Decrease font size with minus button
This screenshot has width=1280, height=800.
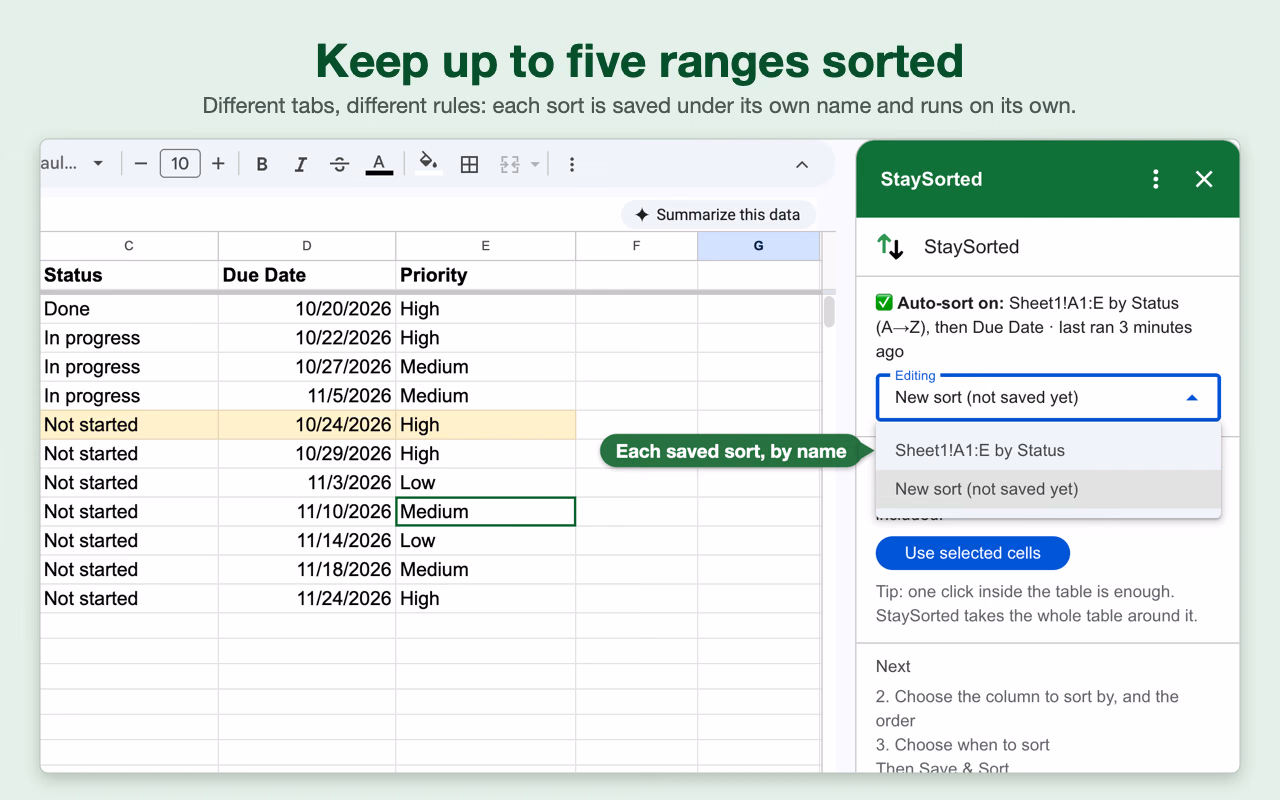141,164
